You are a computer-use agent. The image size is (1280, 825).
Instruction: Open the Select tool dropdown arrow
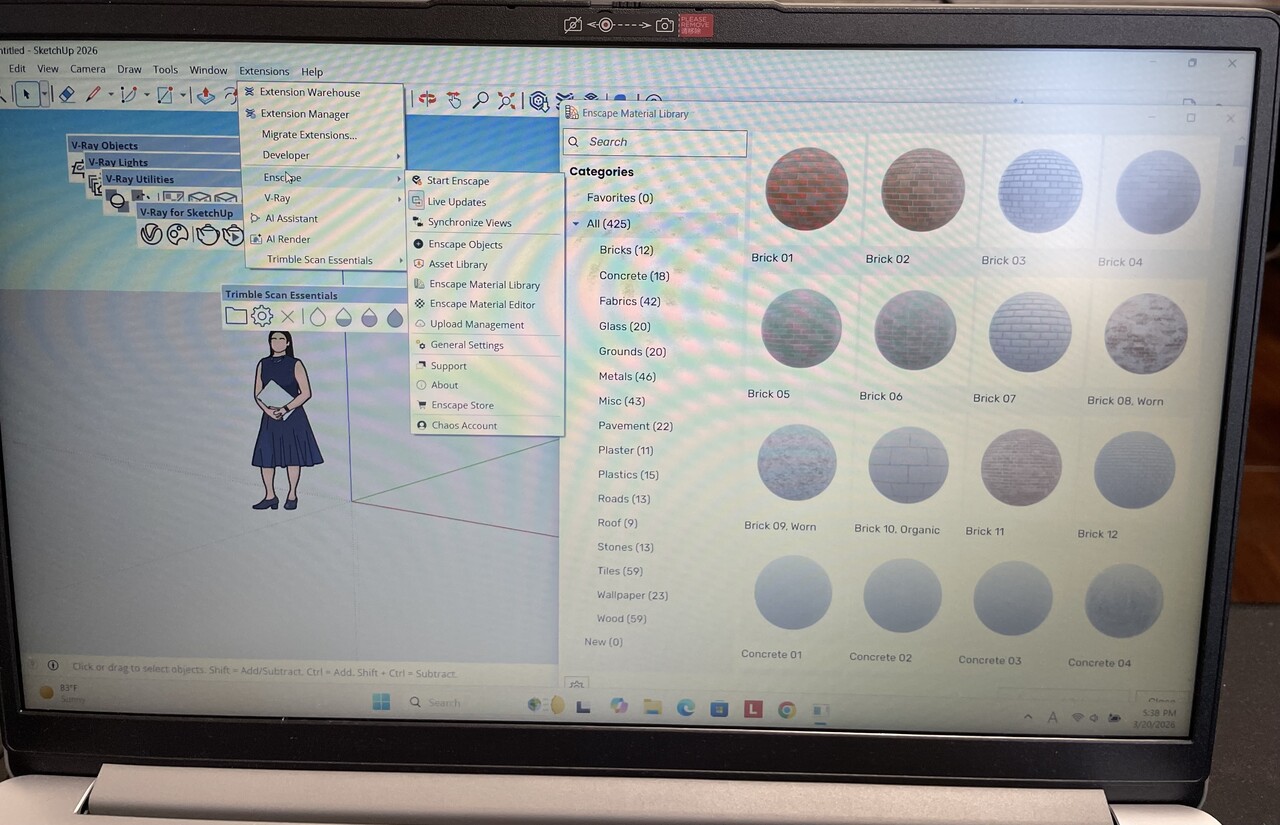(x=44, y=95)
